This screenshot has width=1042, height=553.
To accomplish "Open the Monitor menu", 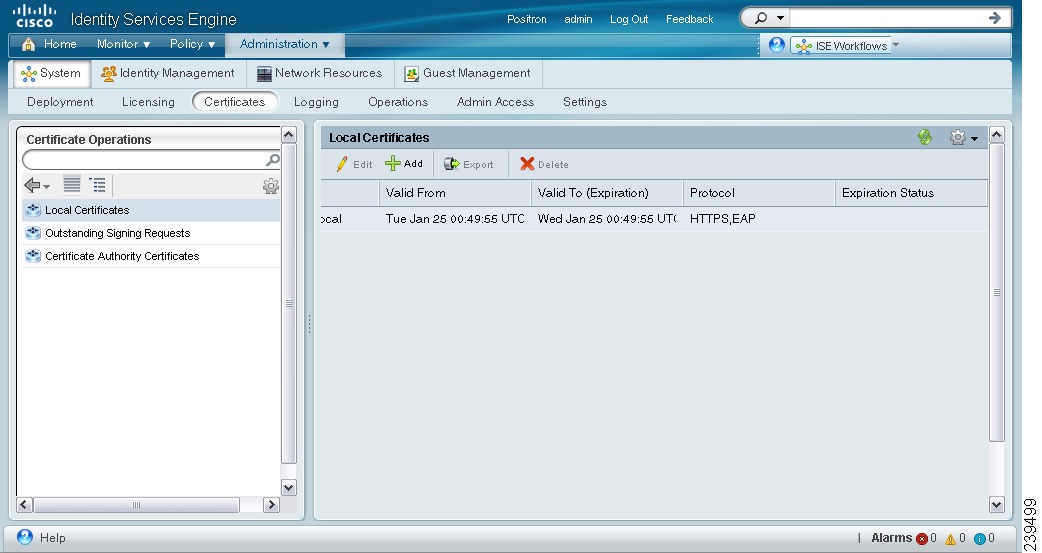I will [x=123, y=44].
